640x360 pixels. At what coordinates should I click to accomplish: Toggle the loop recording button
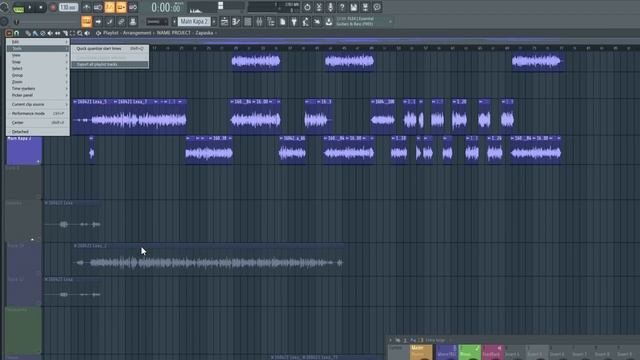point(133,7)
